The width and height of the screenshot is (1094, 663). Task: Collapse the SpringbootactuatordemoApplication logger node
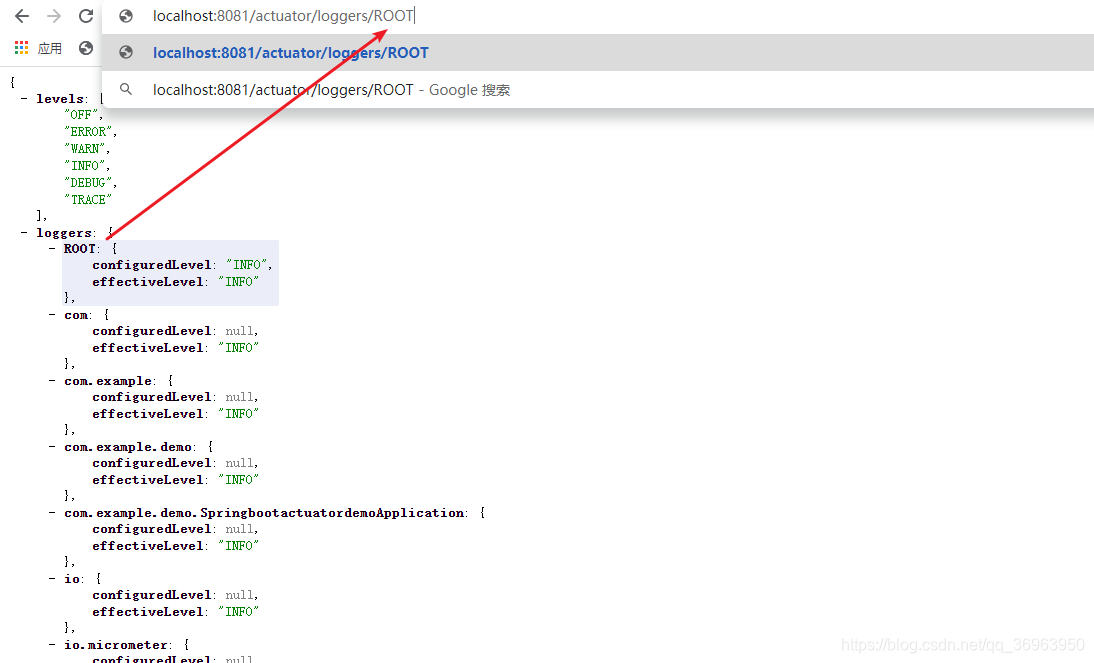click(x=52, y=512)
